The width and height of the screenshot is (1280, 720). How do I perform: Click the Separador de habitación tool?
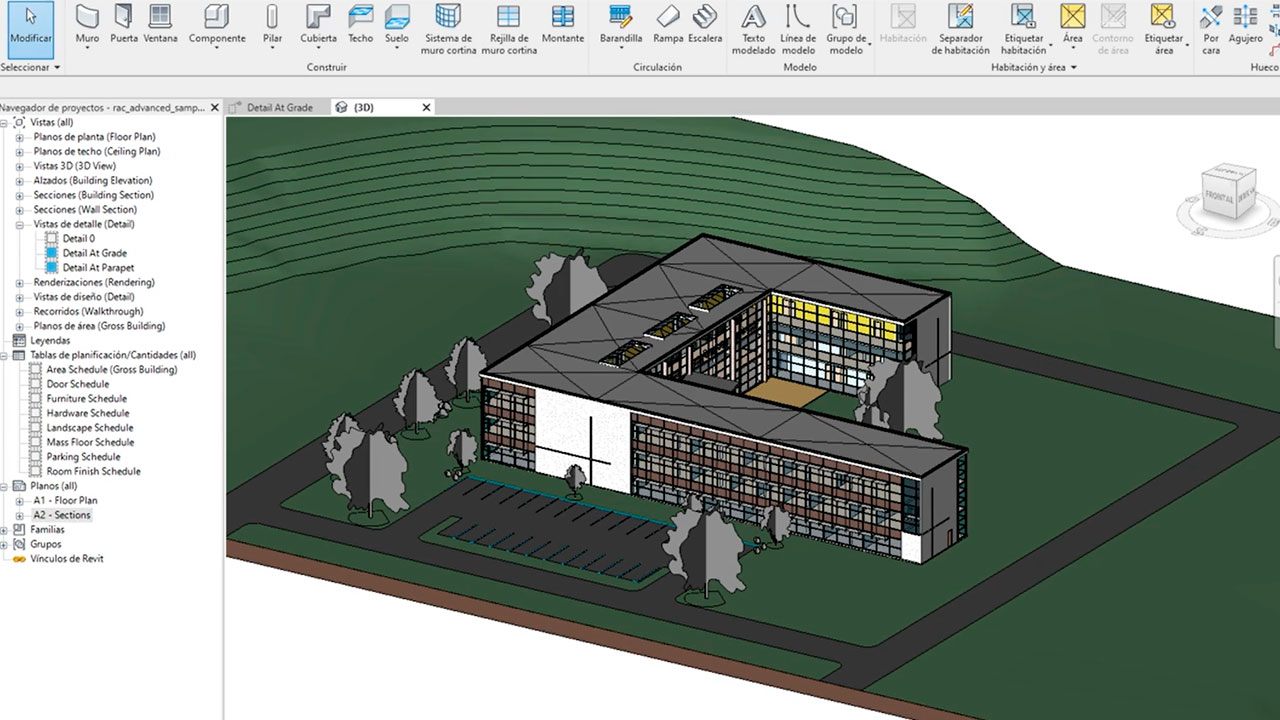[960, 28]
